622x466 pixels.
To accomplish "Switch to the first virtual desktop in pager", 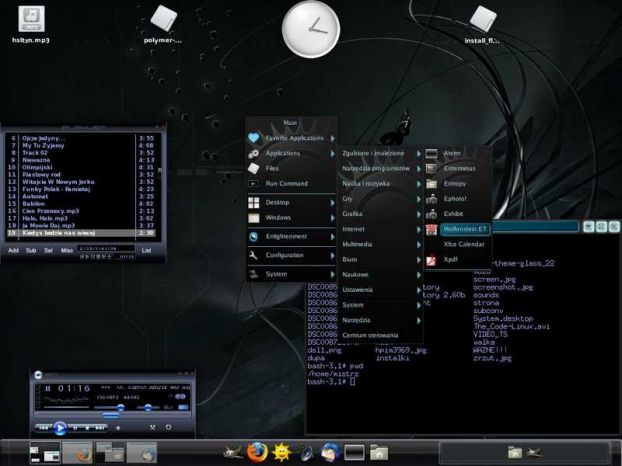I will 45,452.
